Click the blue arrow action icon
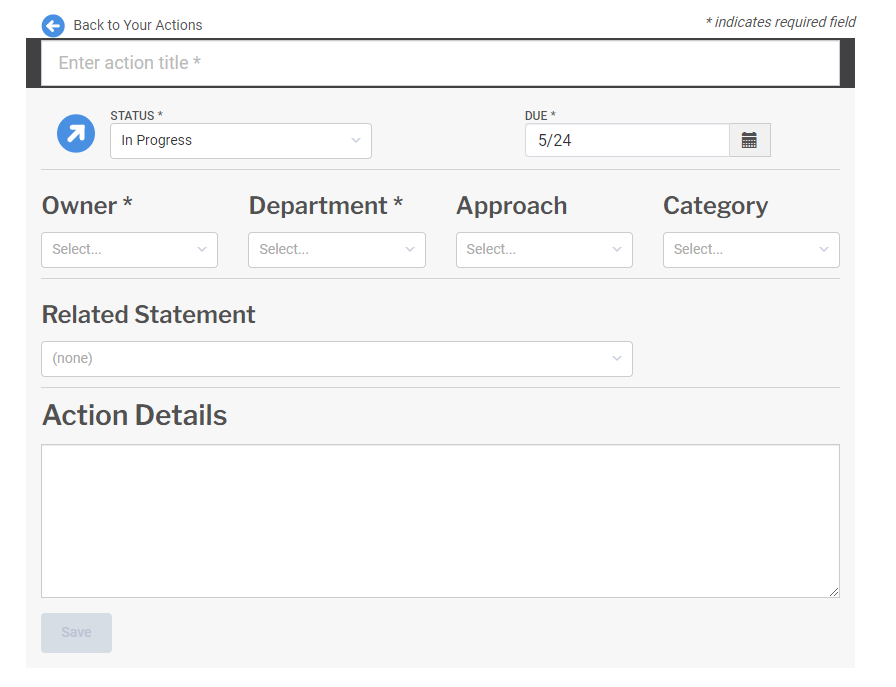 click(75, 133)
